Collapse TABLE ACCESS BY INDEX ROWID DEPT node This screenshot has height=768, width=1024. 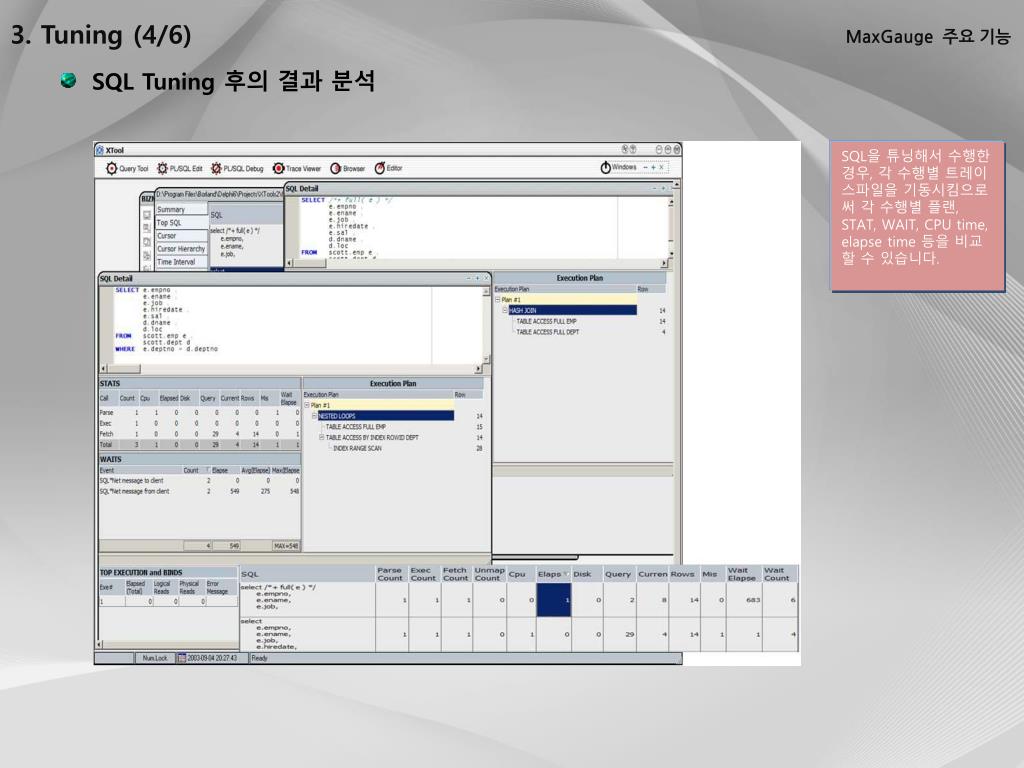click(321, 438)
